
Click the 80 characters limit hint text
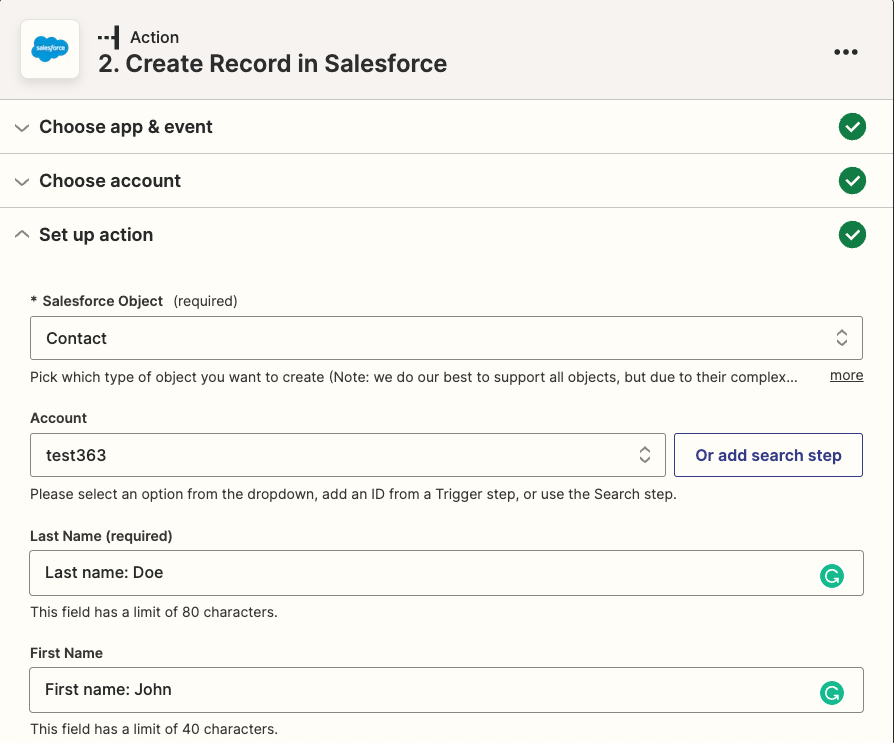coord(154,612)
